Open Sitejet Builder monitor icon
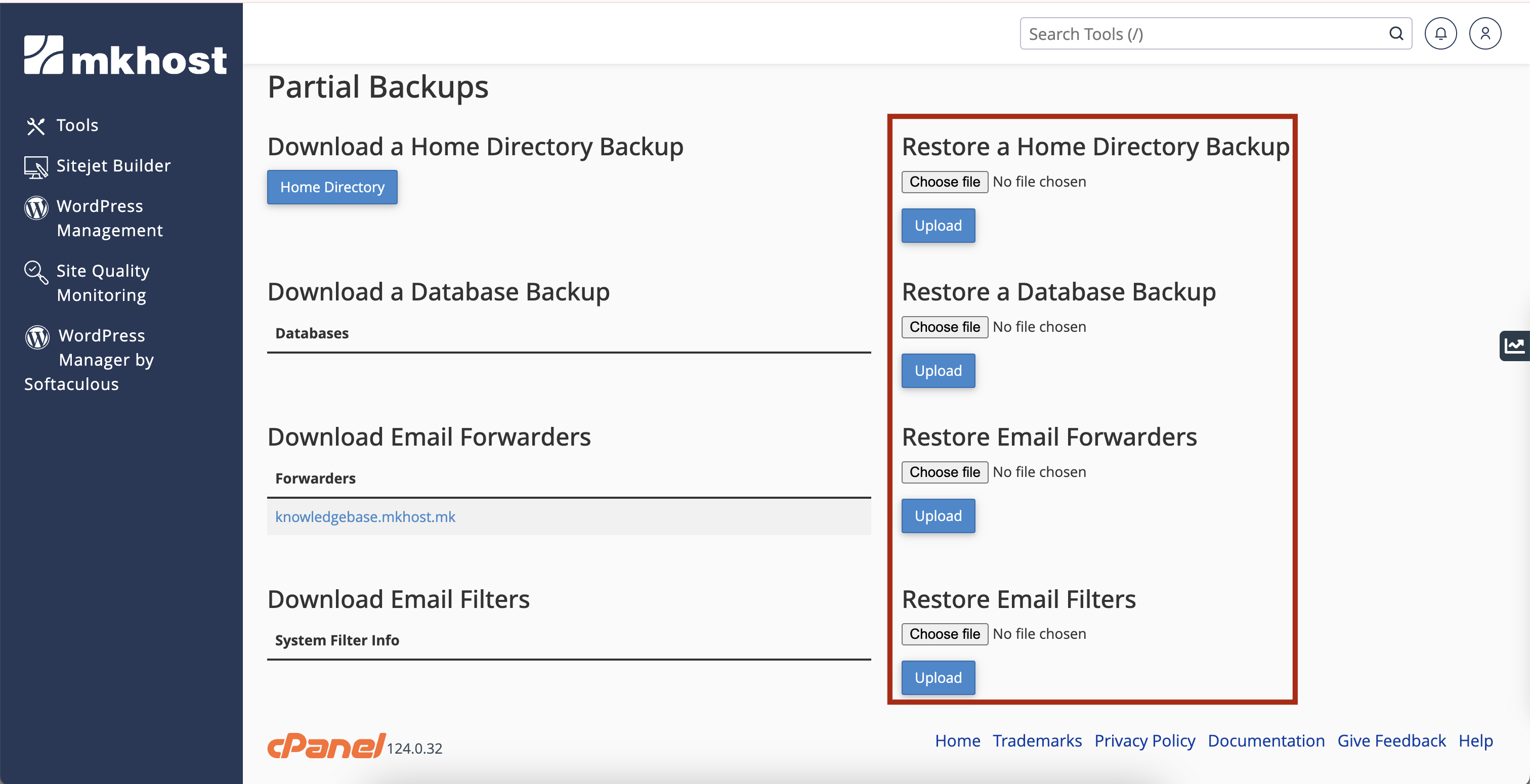Screen dimensions: 1530x784 (x=35, y=167)
